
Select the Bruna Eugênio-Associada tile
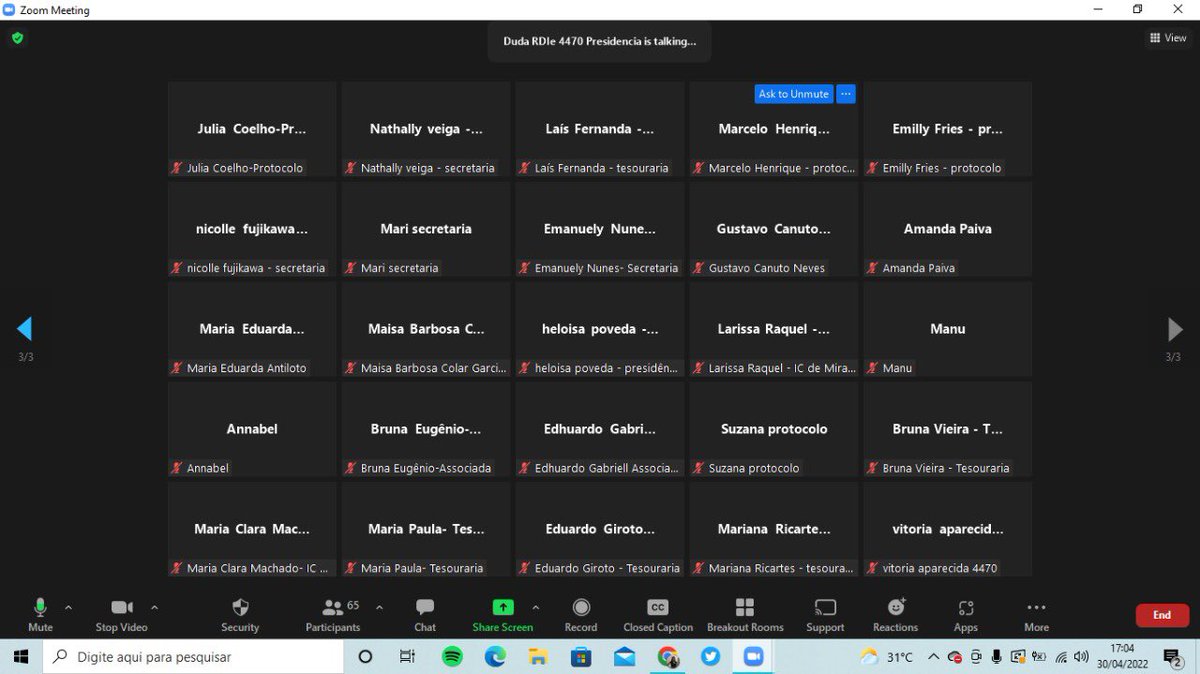click(x=426, y=429)
